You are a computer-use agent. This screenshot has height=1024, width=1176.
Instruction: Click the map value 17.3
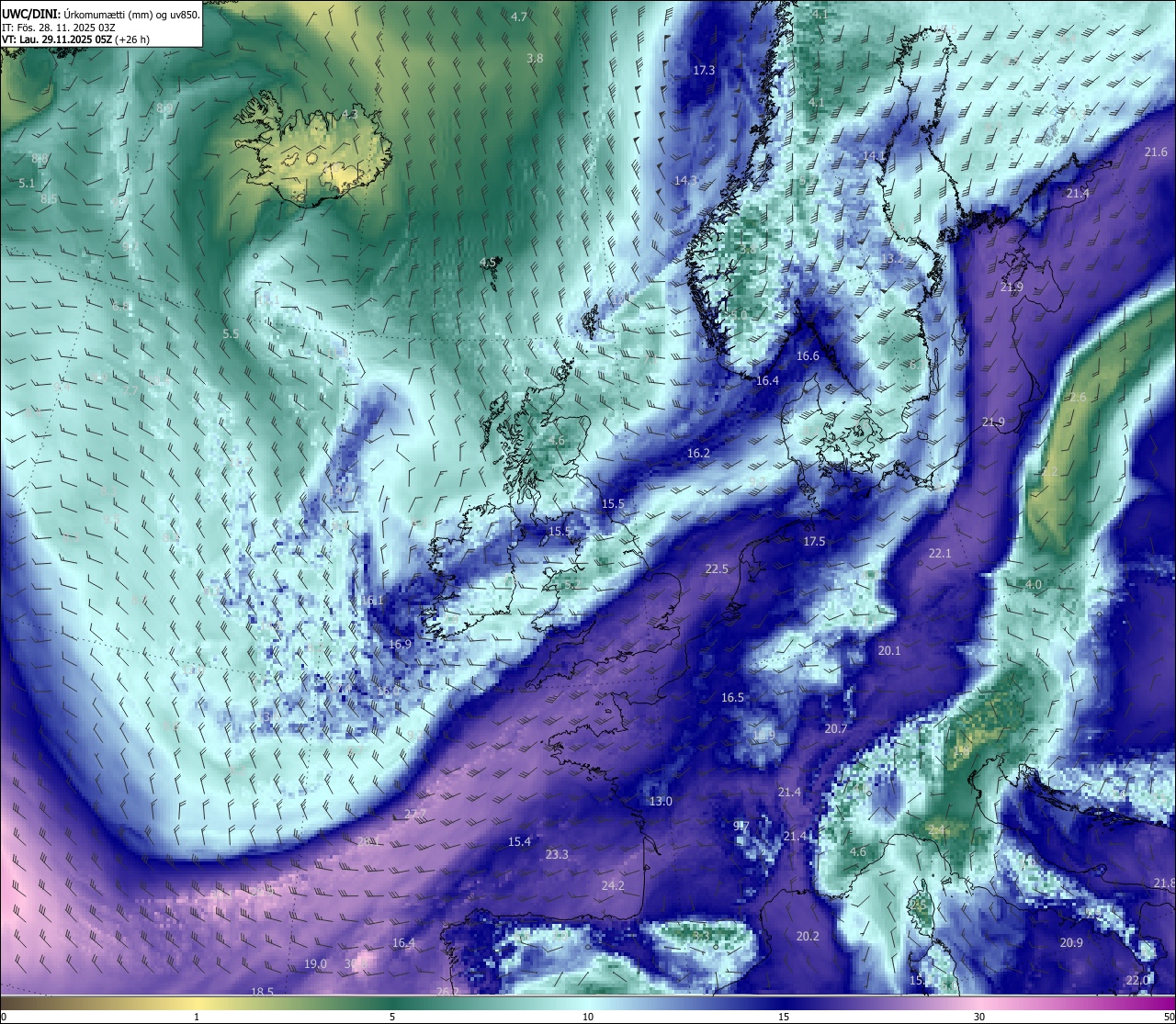pos(704,70)
